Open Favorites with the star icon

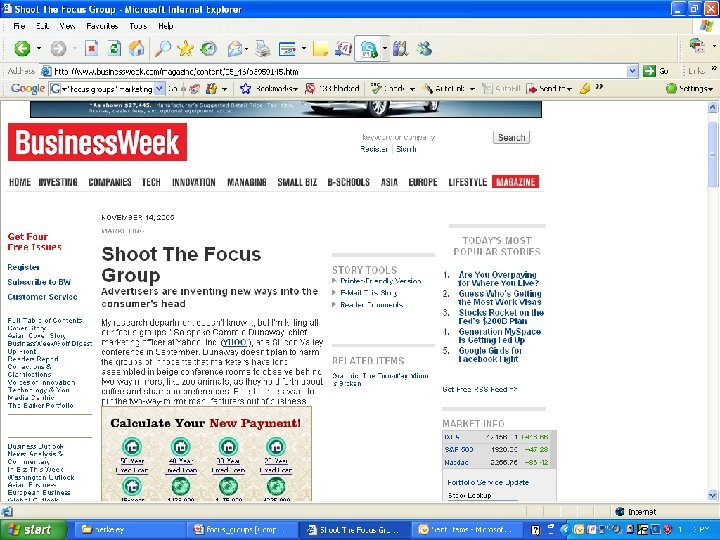coord(186,48)
